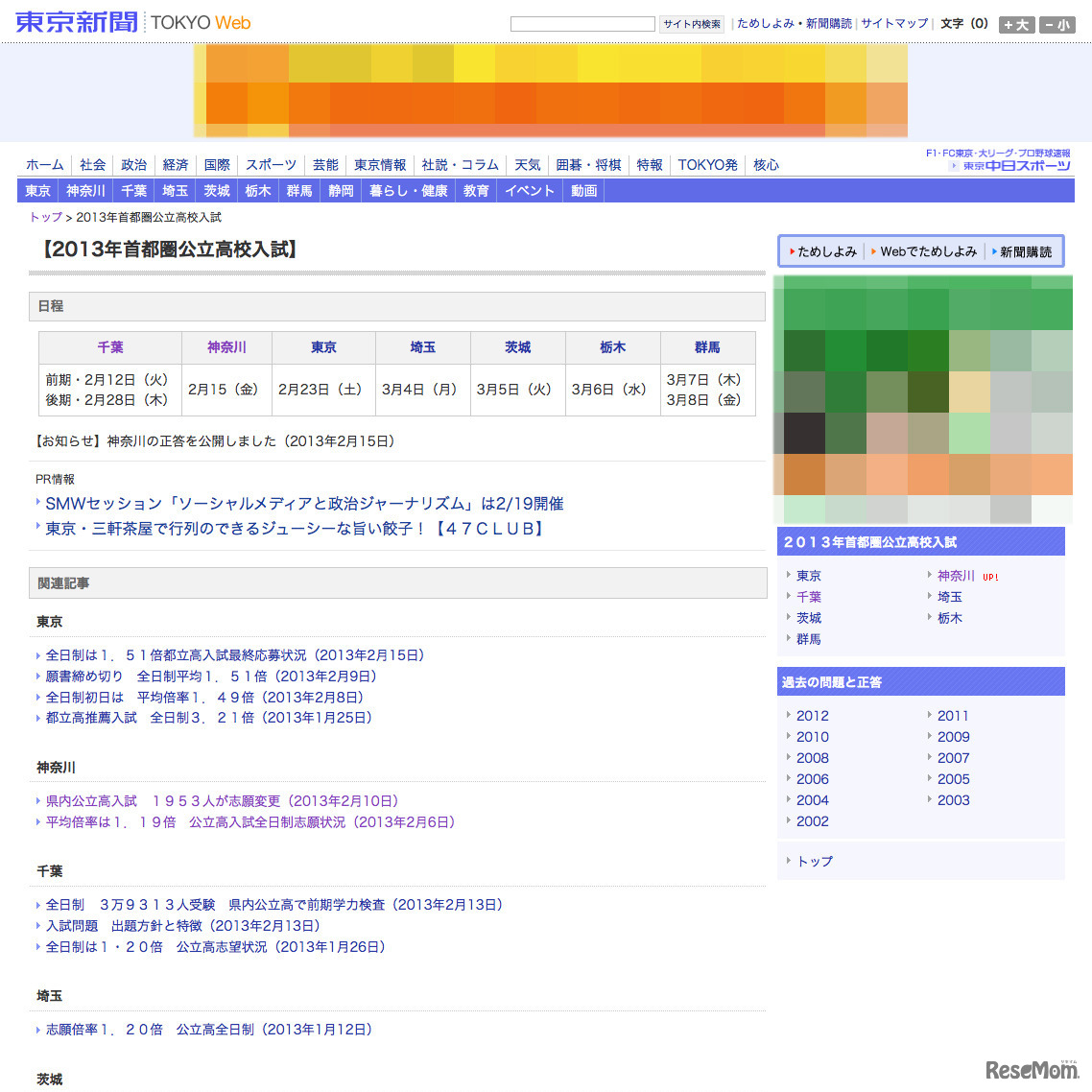Click the green sidebar advertisement image
This screenshot has width=1092, height=1092.
tap(922, 399)
